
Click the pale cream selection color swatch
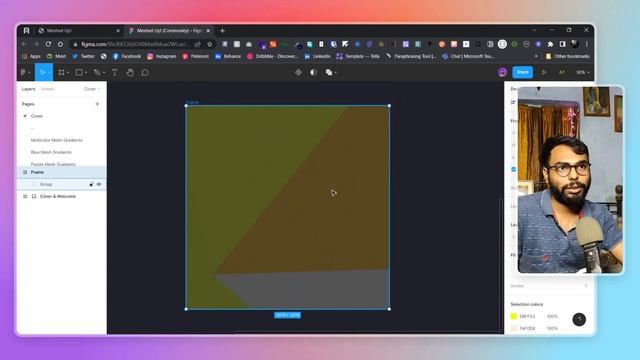(514, 328)
